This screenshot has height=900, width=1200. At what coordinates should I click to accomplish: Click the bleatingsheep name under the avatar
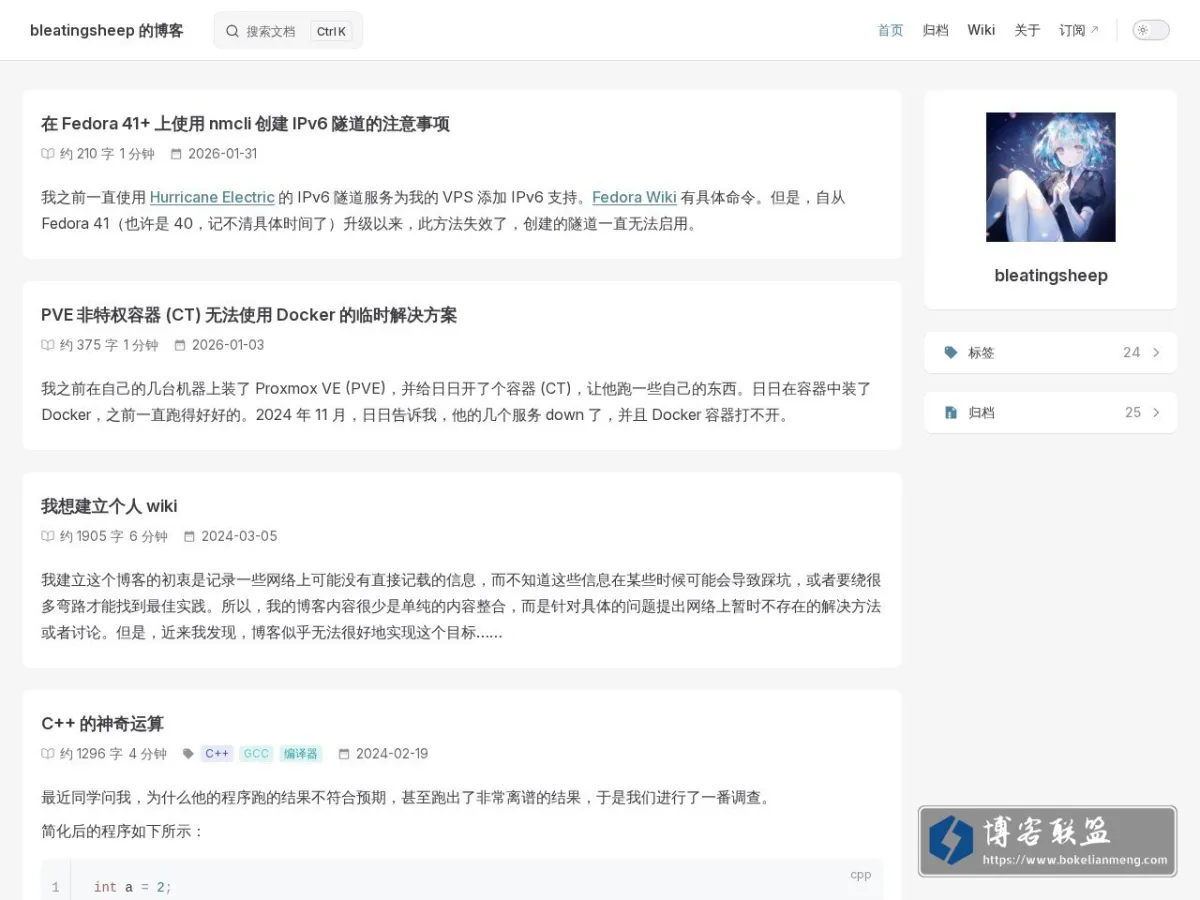[1051, 276]
